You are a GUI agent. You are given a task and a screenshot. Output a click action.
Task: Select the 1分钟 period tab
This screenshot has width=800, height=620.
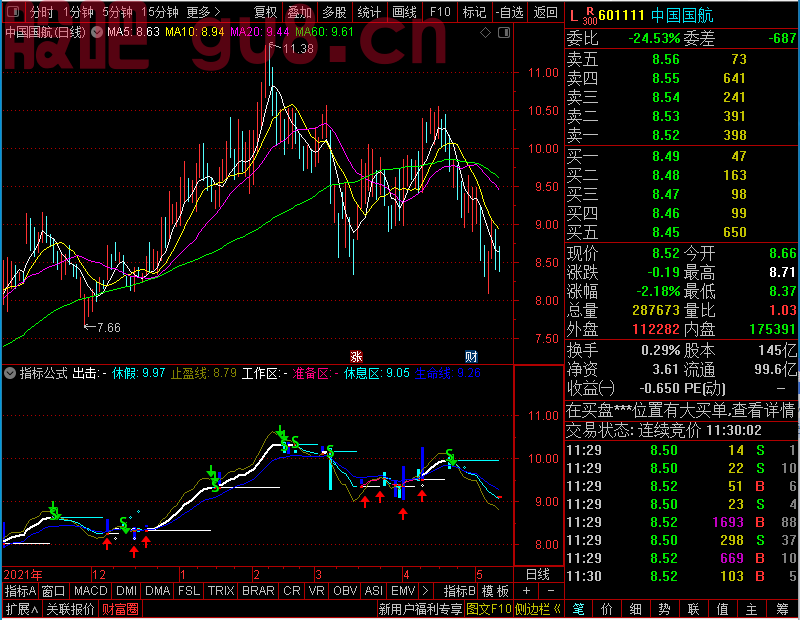[78, 12]
